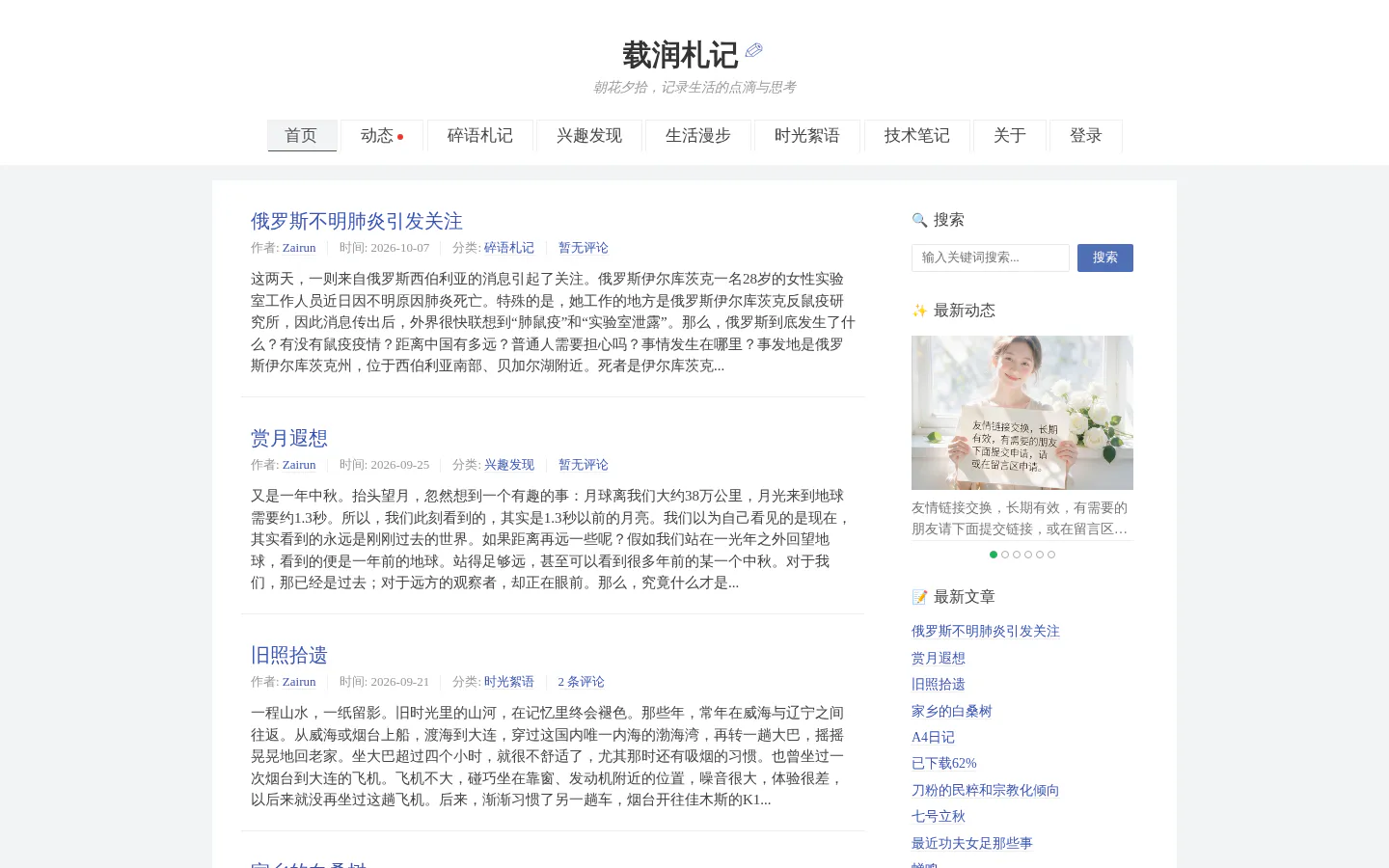Open the 首页 navigation tab

pyautogui.click(x=302, y=136)
